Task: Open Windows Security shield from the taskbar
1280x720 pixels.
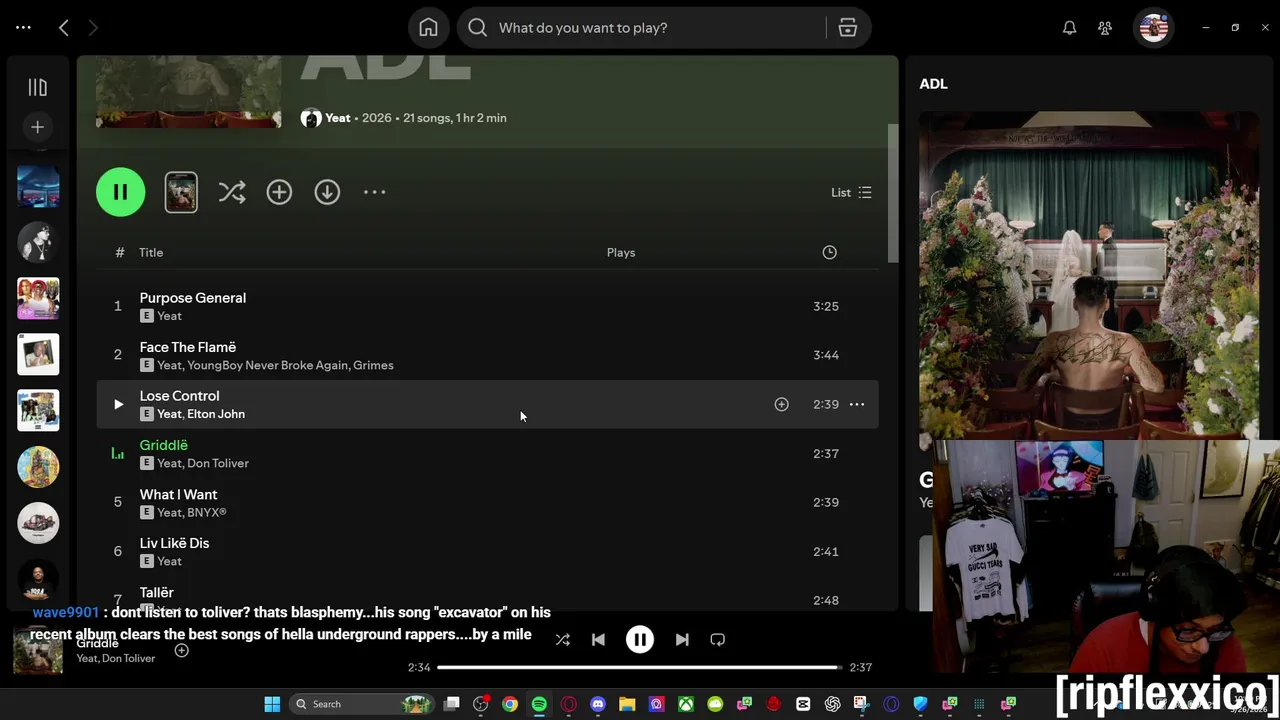Action: [920, 704]
